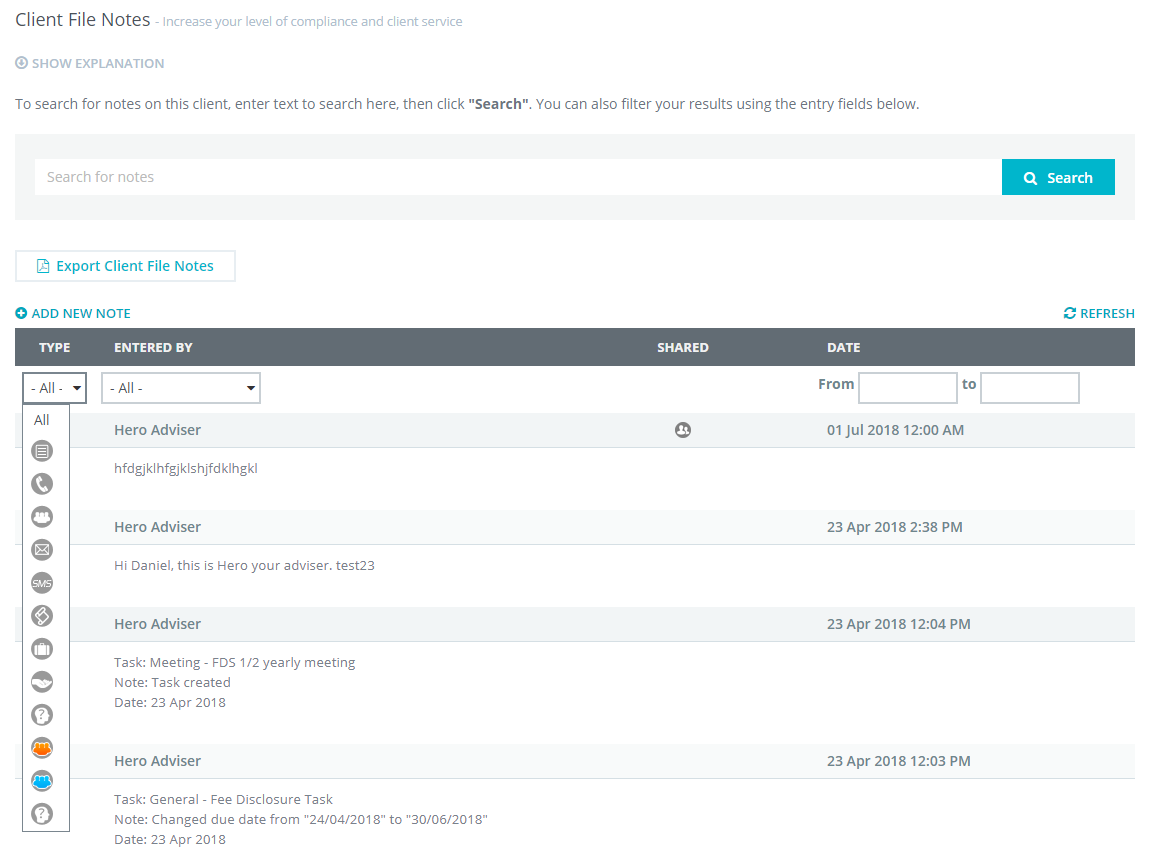Click the From date input field
Viewport: 1150px width, 851px height.
click(908, 388)
